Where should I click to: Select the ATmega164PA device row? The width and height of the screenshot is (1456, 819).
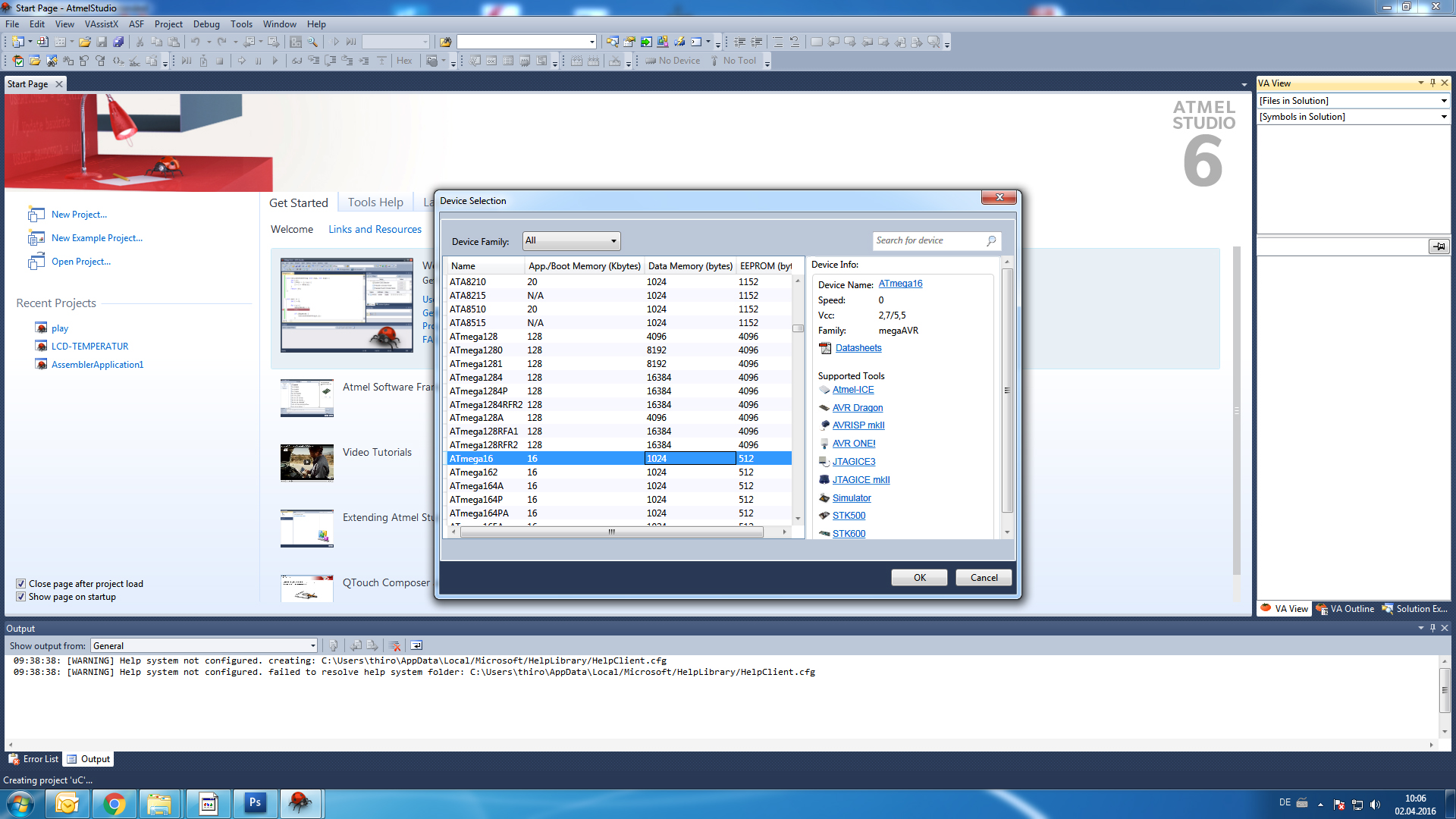coord(618,513)
